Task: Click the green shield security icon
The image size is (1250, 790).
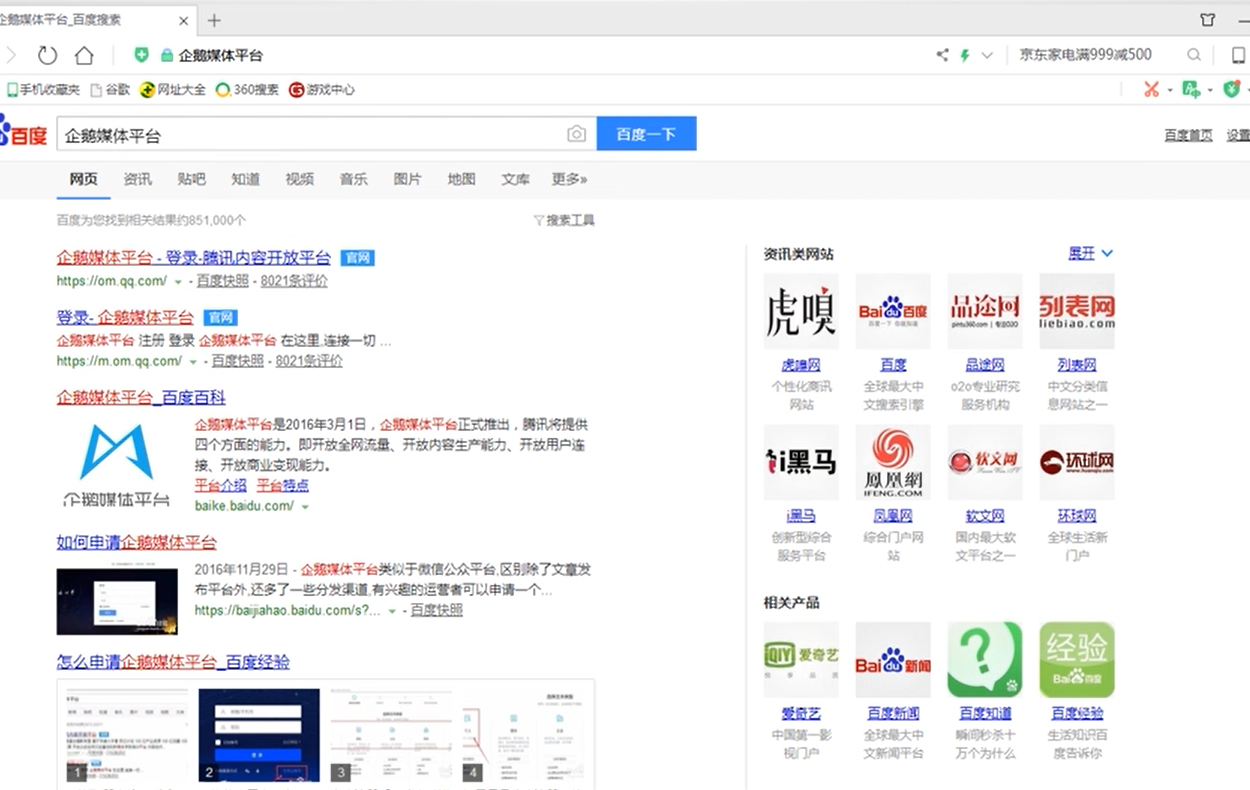Action: (142, 55)
